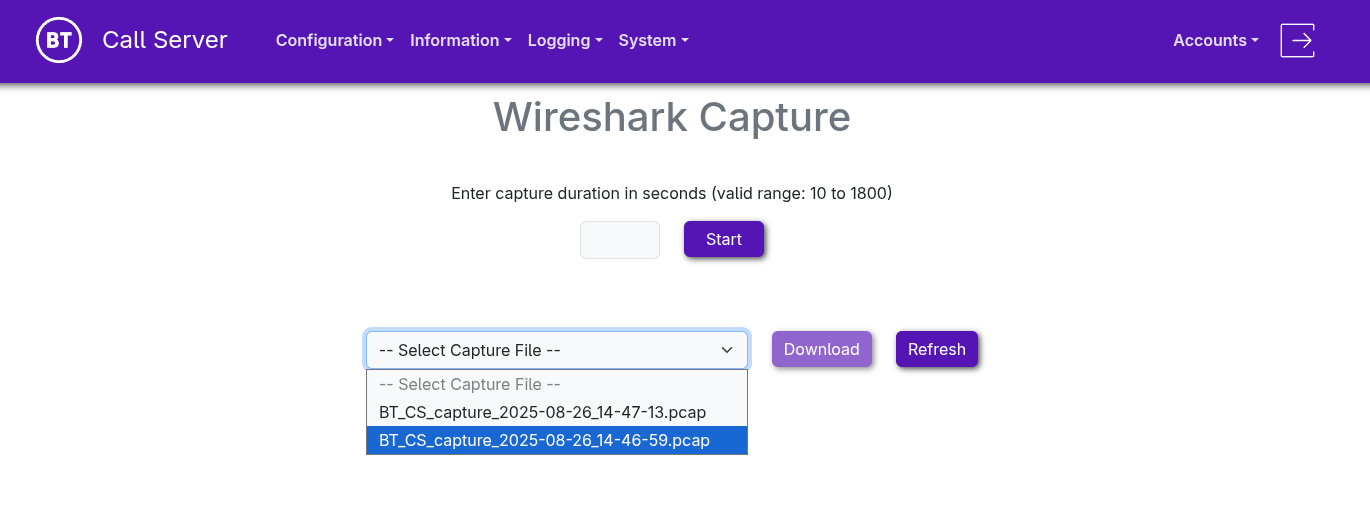Expand the Accounts dropdown menu
The width and height of the screenshot is (1370, 519).
click(x=1216, y=40)
